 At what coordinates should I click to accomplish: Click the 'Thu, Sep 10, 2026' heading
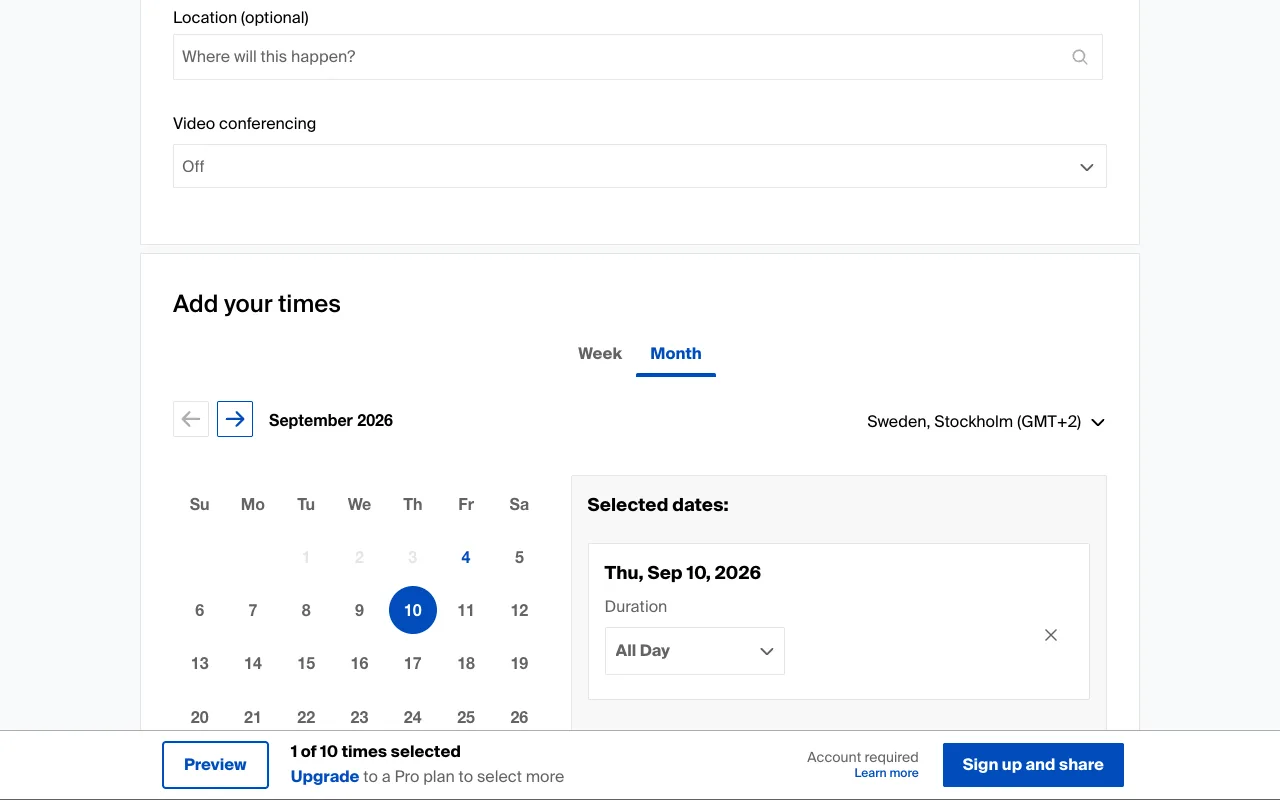click(x=683, y=573)
